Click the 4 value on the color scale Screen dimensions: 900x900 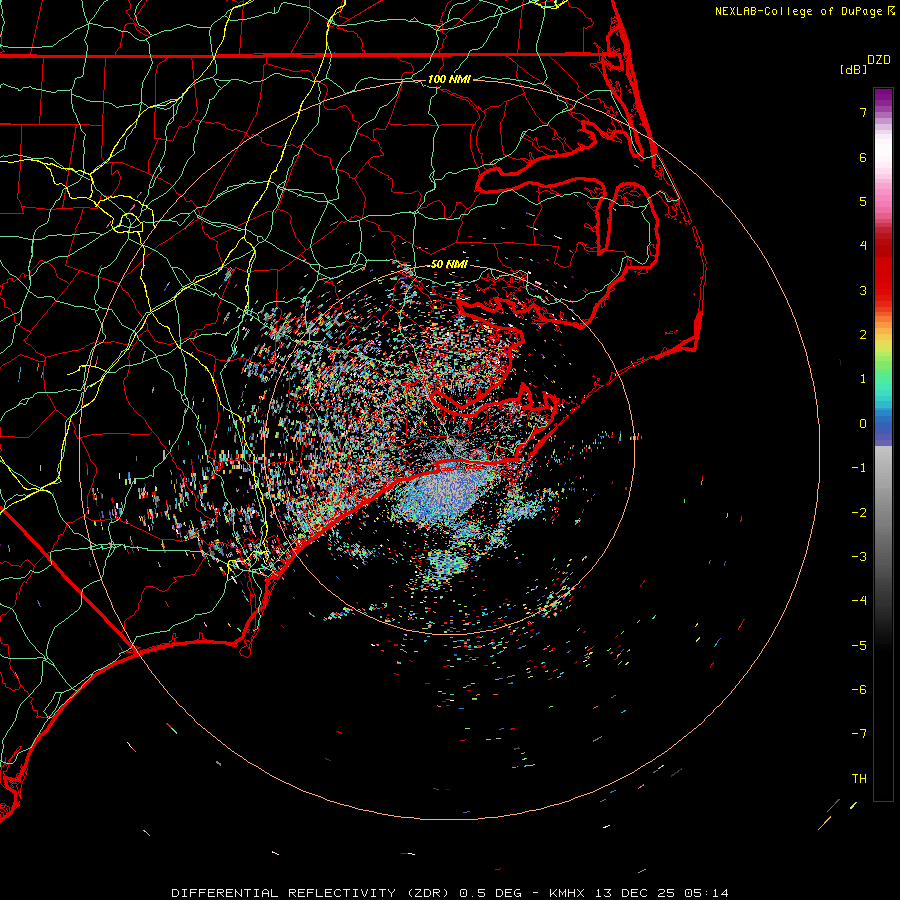pos(863,246)
